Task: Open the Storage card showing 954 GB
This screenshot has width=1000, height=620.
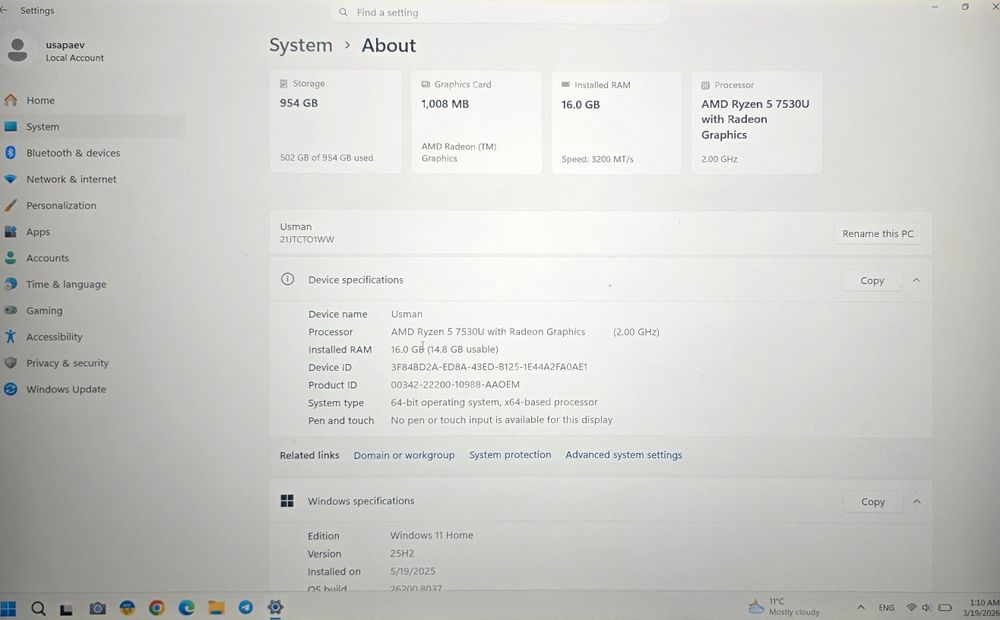Action: point(335,122)
